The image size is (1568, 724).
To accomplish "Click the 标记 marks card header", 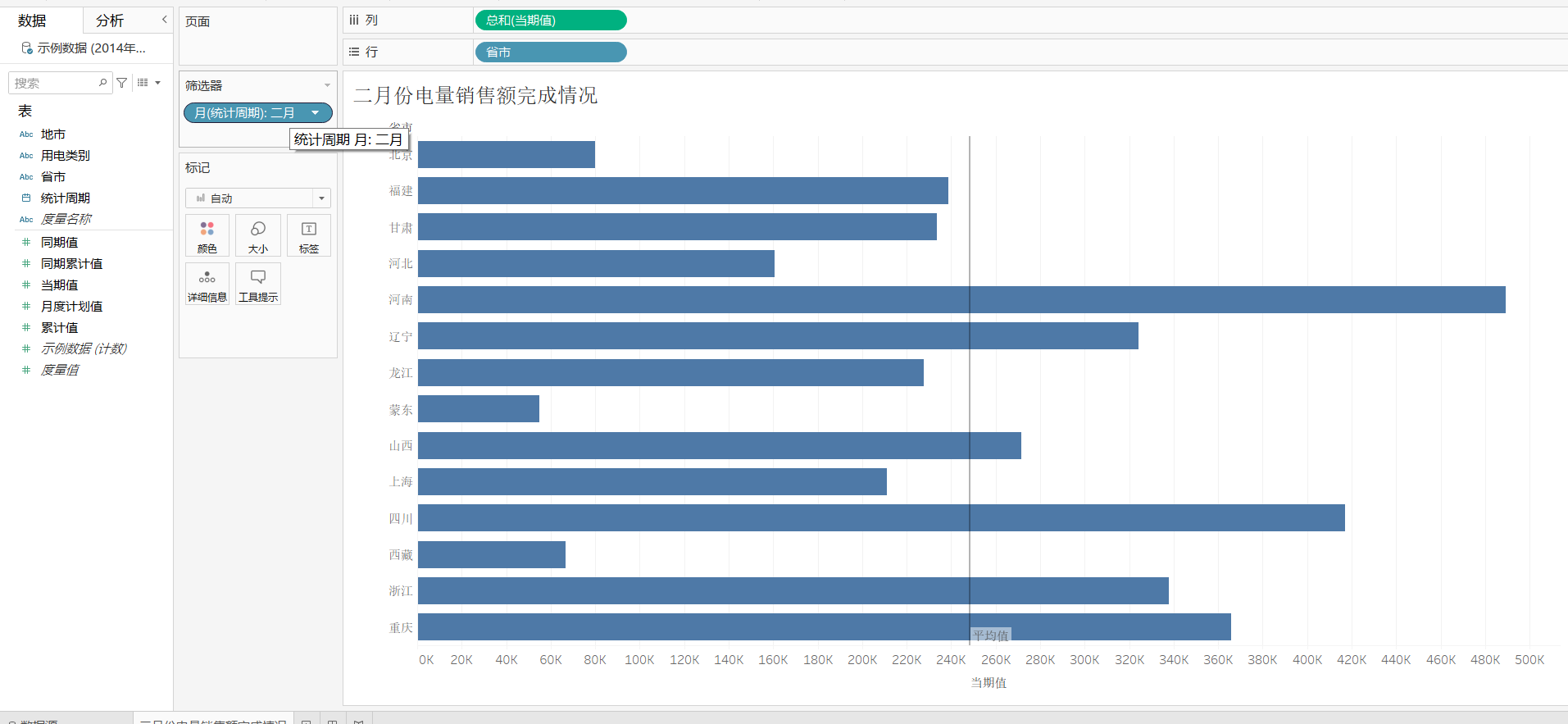I will pos(198,168).
